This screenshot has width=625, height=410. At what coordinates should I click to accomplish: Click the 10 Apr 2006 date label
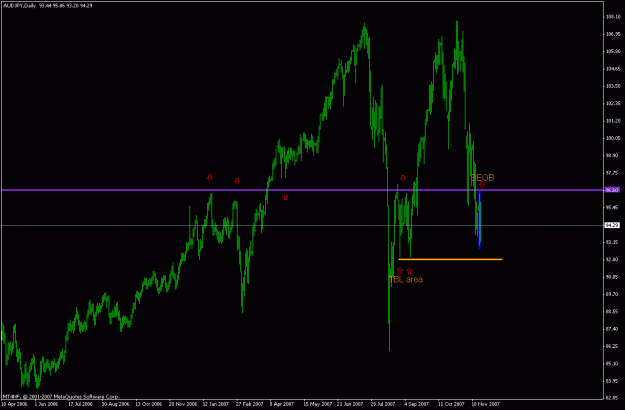click(14, 404)
